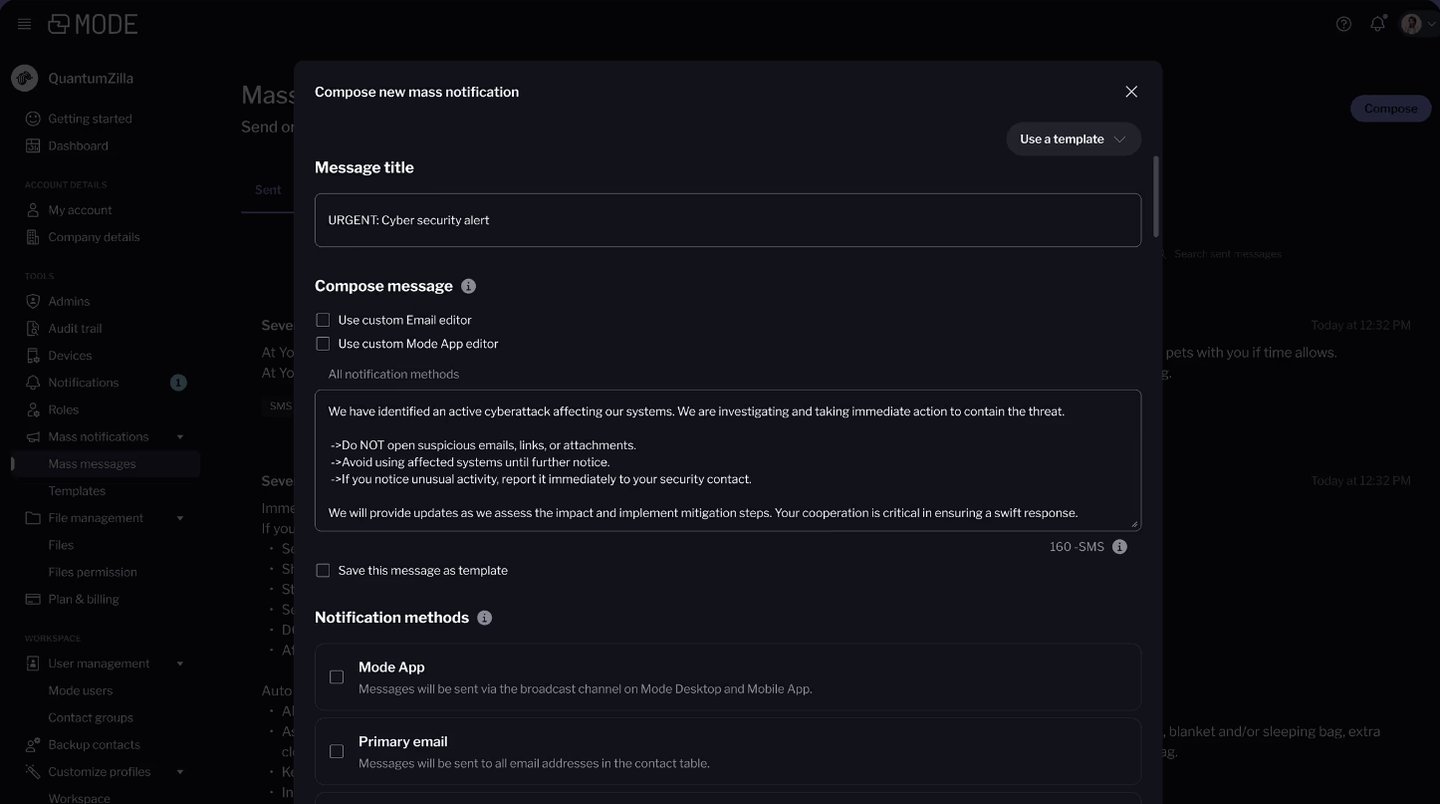Collapse the File management sidebar section

(180, 518)
